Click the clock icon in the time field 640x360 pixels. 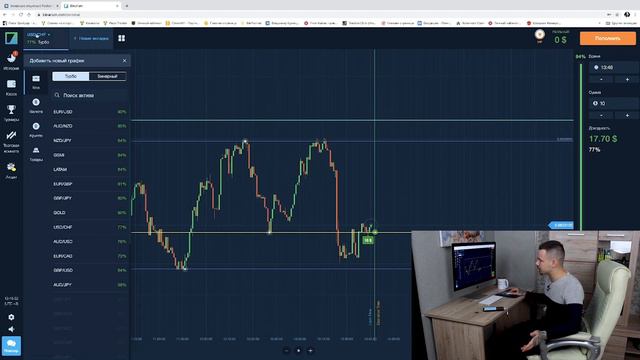click(596, 67)
